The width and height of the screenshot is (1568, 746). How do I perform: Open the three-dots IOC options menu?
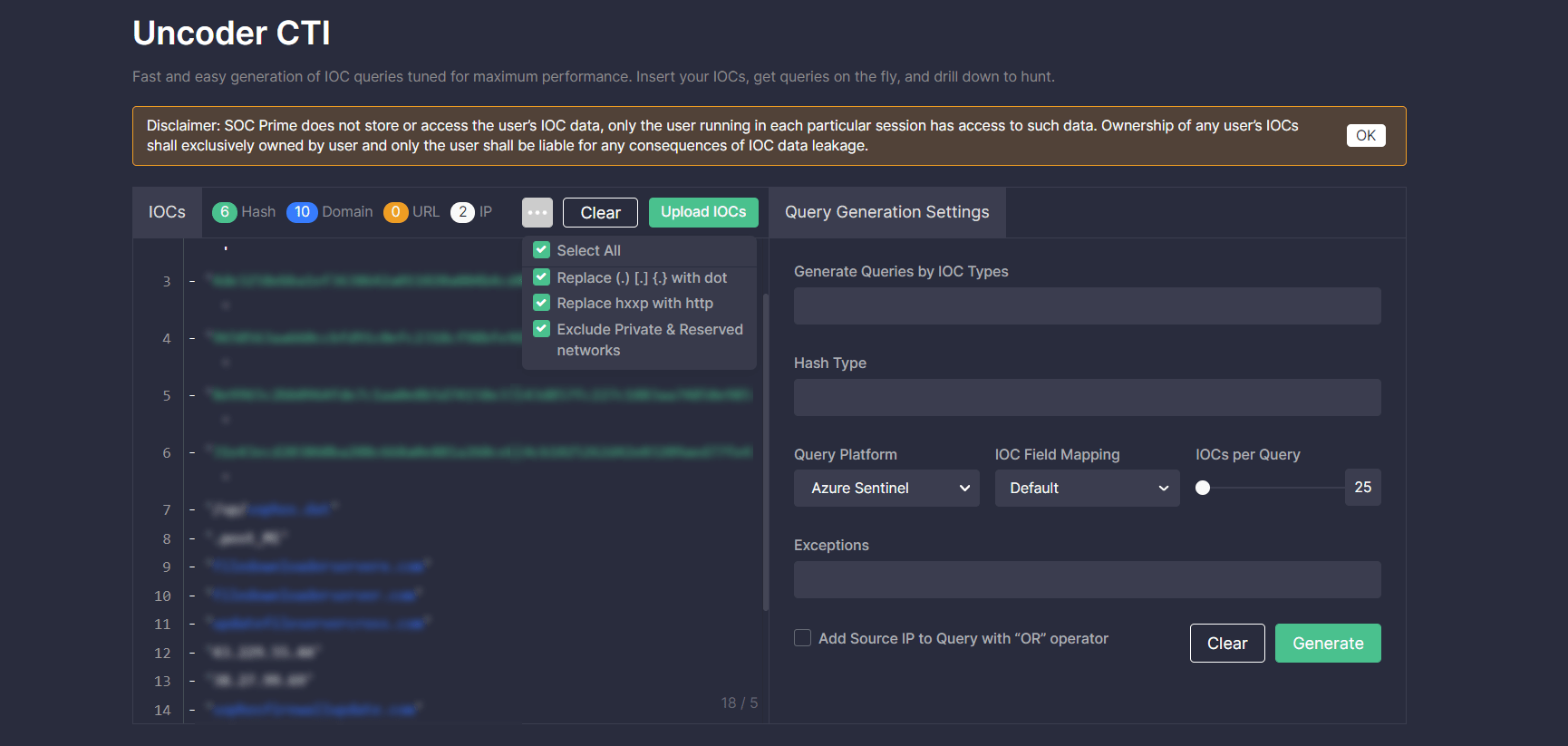pyautogui.click(x=537, y=212)
